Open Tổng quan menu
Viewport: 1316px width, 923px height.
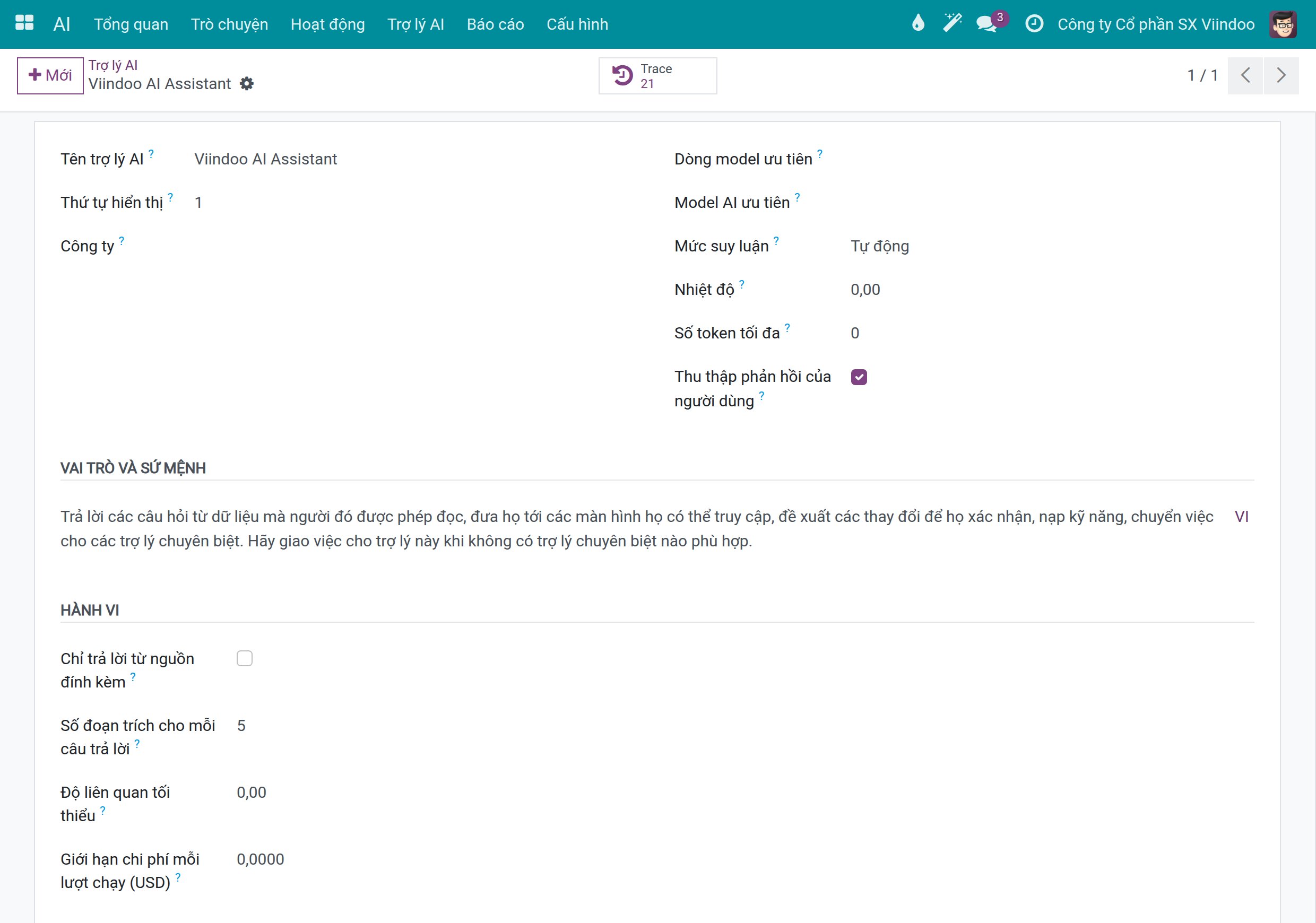click(x=131, y=24)
